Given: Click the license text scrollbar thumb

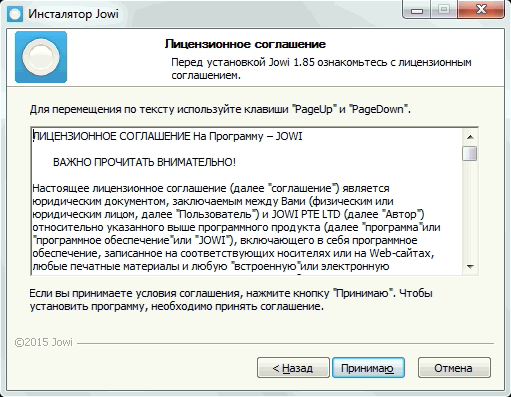Looking at the screenshot, I should click(x=470, y=153).
